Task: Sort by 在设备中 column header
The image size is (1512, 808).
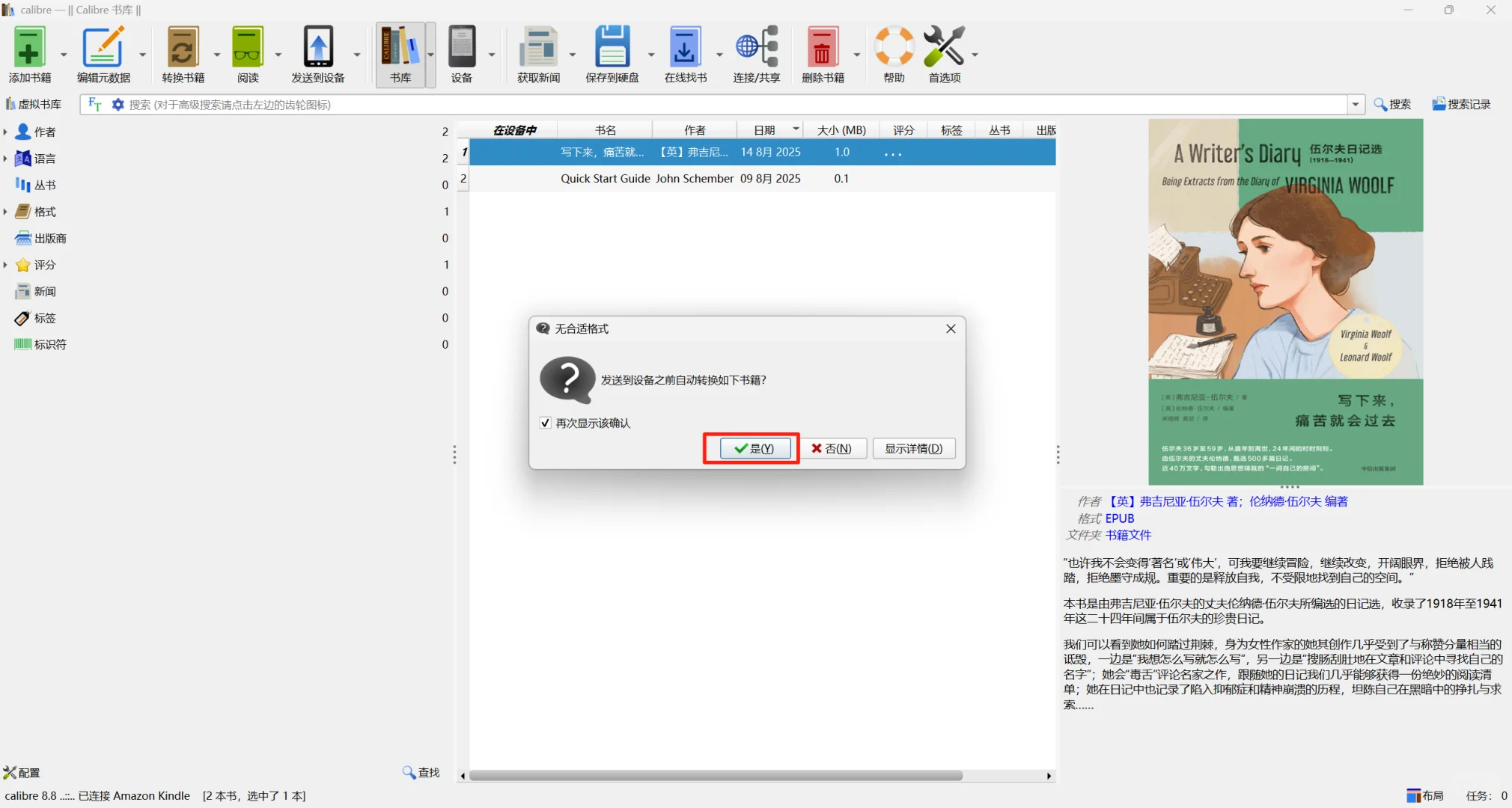Action: (514, 130)
